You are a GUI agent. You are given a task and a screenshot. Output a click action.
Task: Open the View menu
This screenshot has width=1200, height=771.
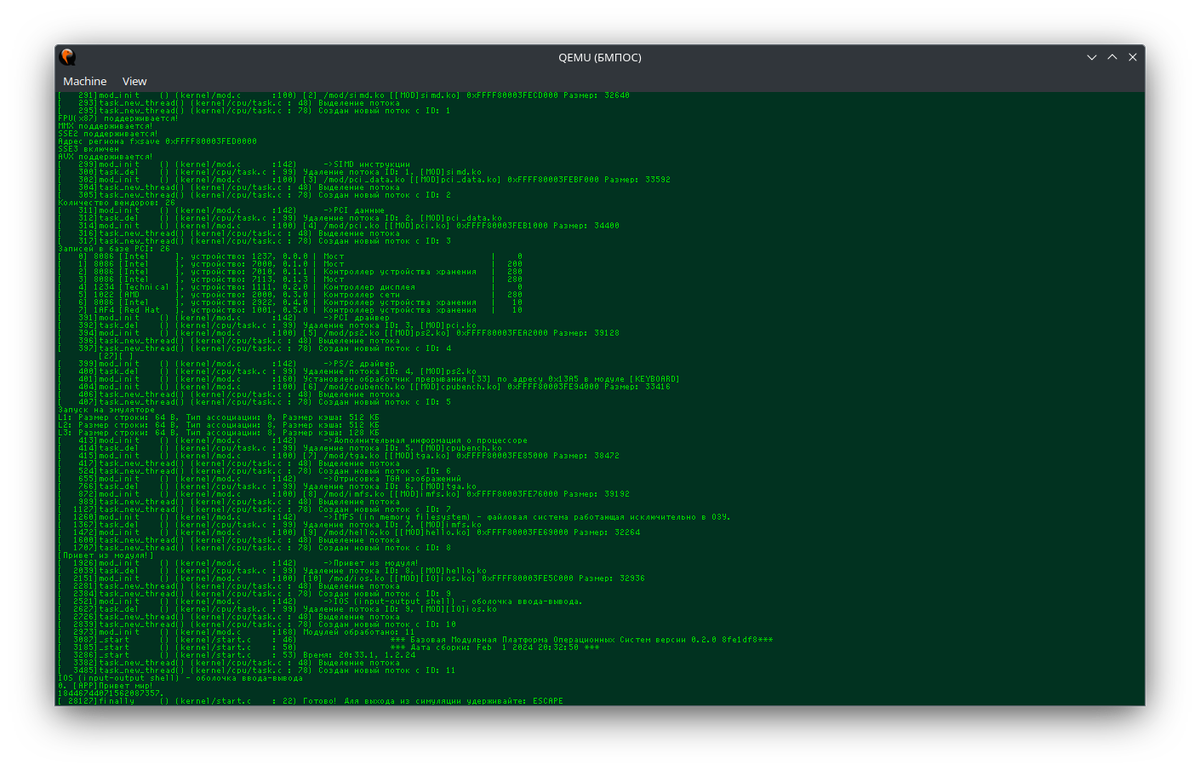(x=134, y=81)
